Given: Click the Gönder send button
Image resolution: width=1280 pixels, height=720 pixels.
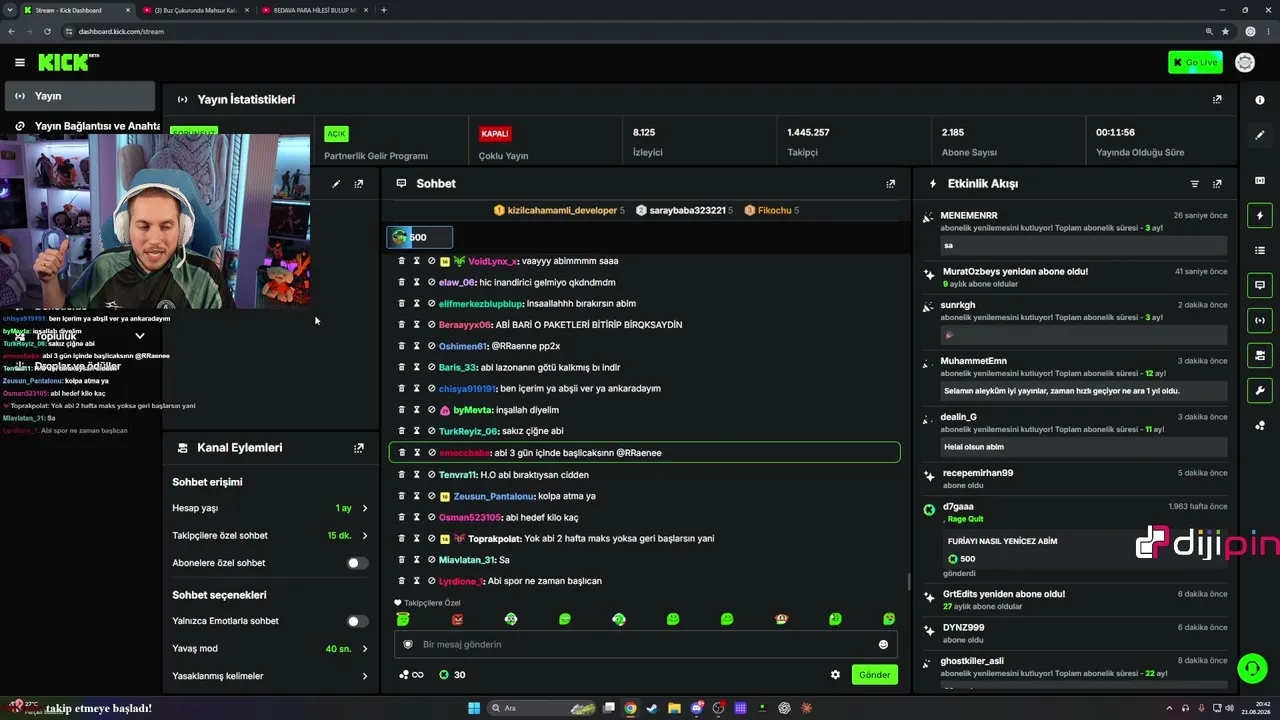Looking at the screenshot, I should 874,675.
